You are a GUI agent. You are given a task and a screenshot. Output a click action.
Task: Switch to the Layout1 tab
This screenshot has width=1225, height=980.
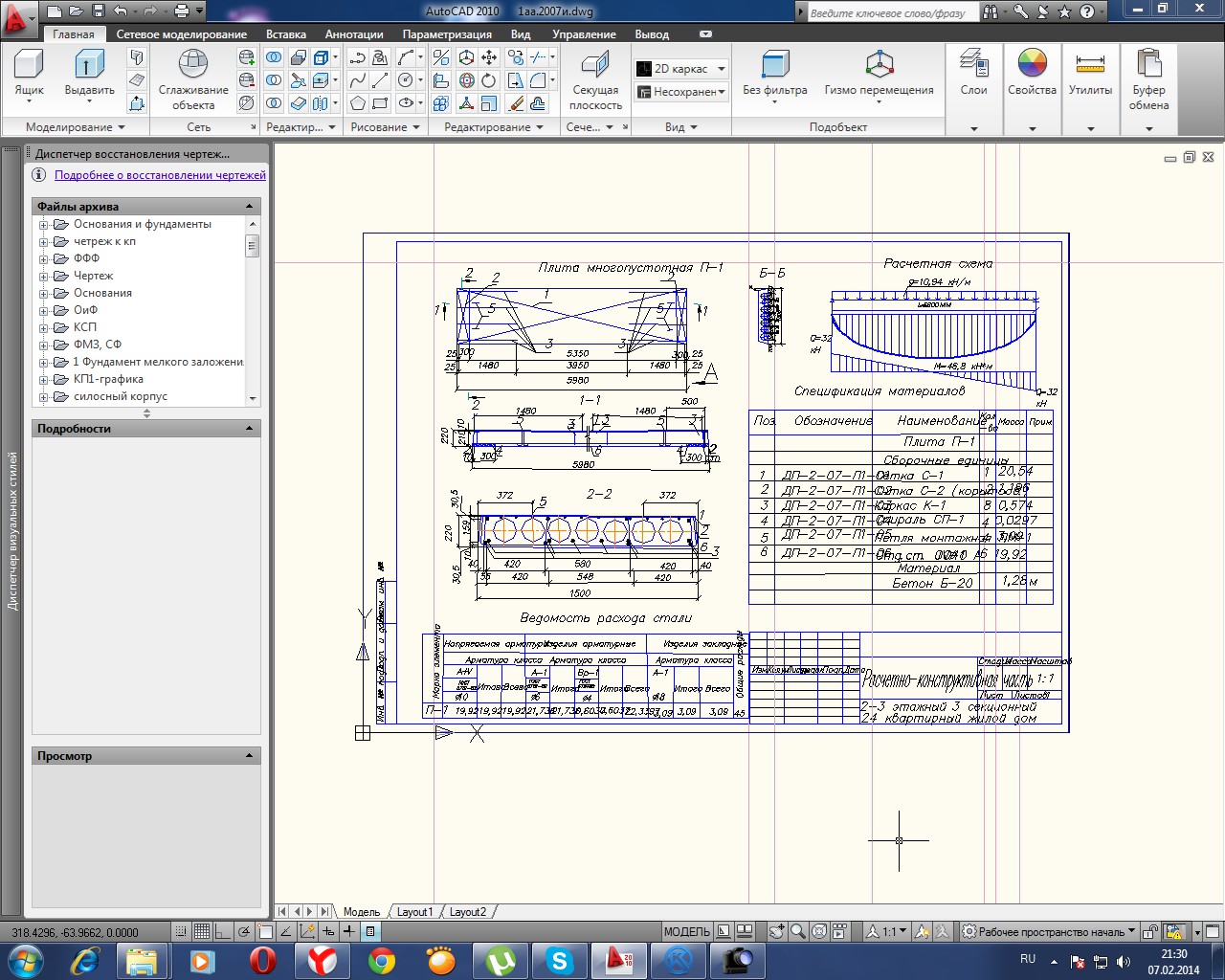point(414,912)
